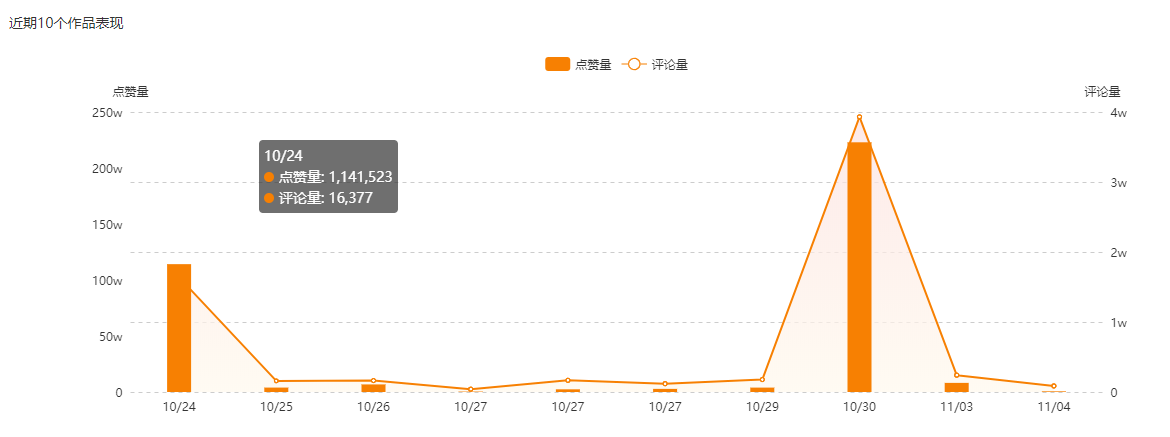Screen dimensions: 1170x437
Task: Toggle the 评论量 legend line series
Action: tap(654, 65)
